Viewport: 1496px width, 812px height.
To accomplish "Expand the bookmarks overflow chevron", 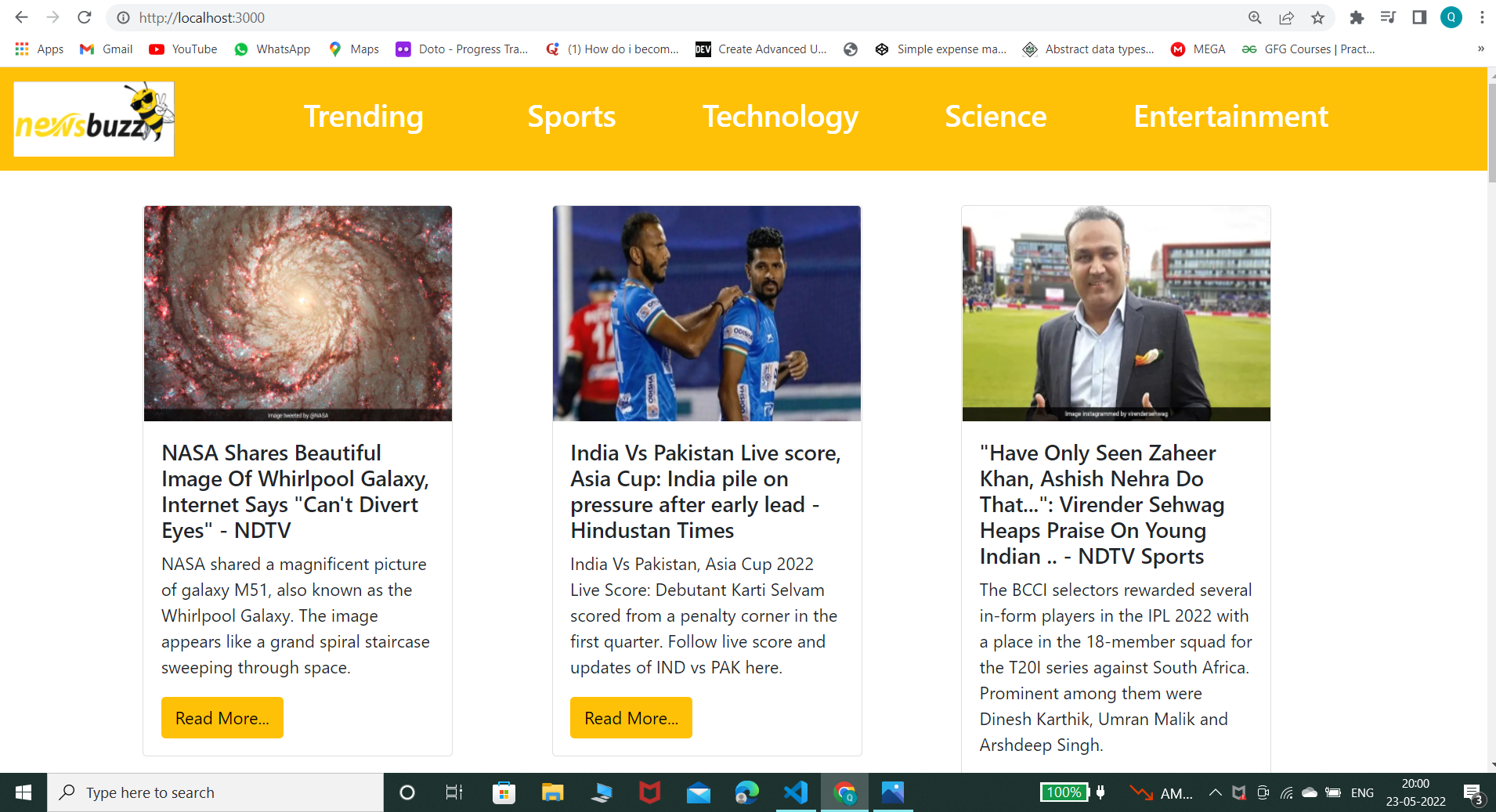I will [1480, 49].
